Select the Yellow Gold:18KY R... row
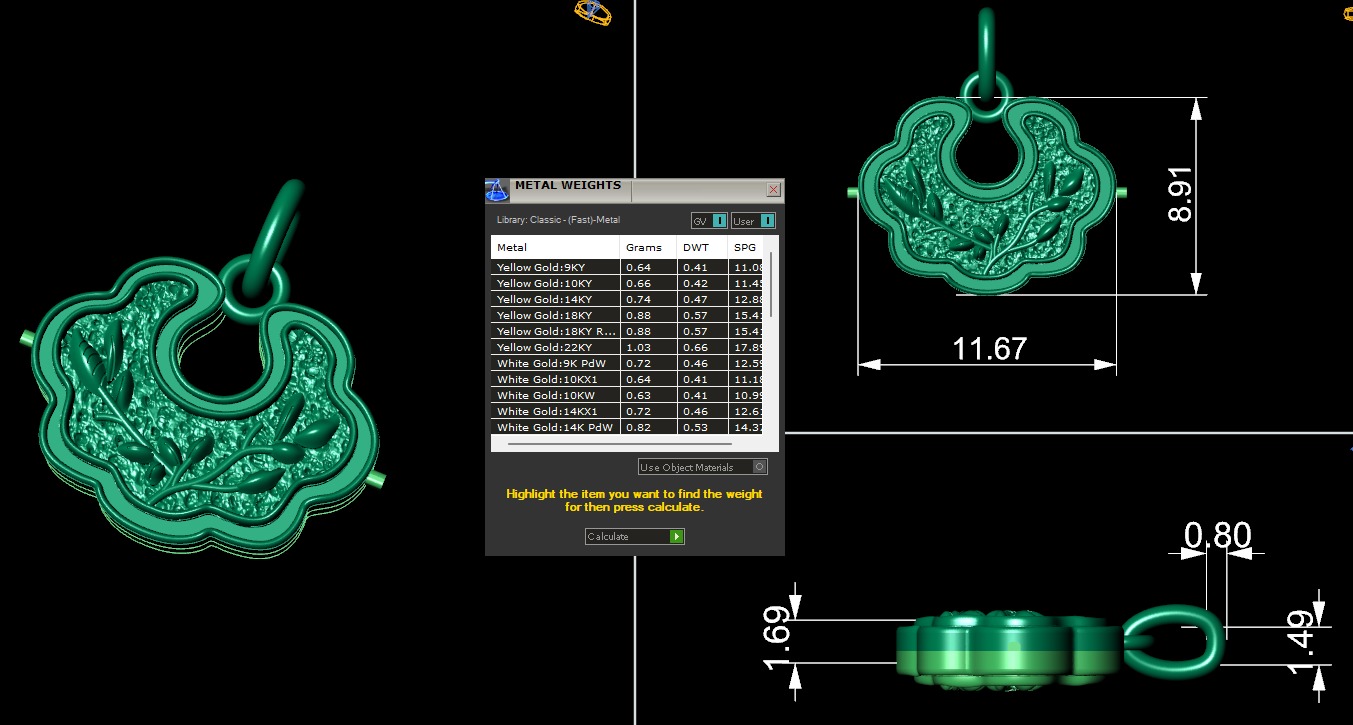The width and height of the screenshot is (1353, 725). click(x=627, y=331)
